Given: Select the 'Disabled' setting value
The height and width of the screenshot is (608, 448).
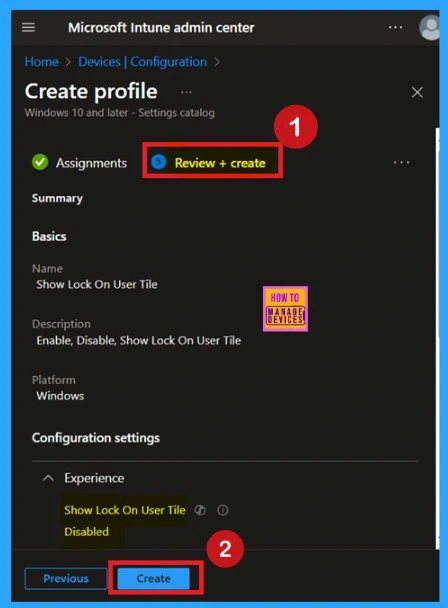Looking at the screenshot, I should click(86, 532).
